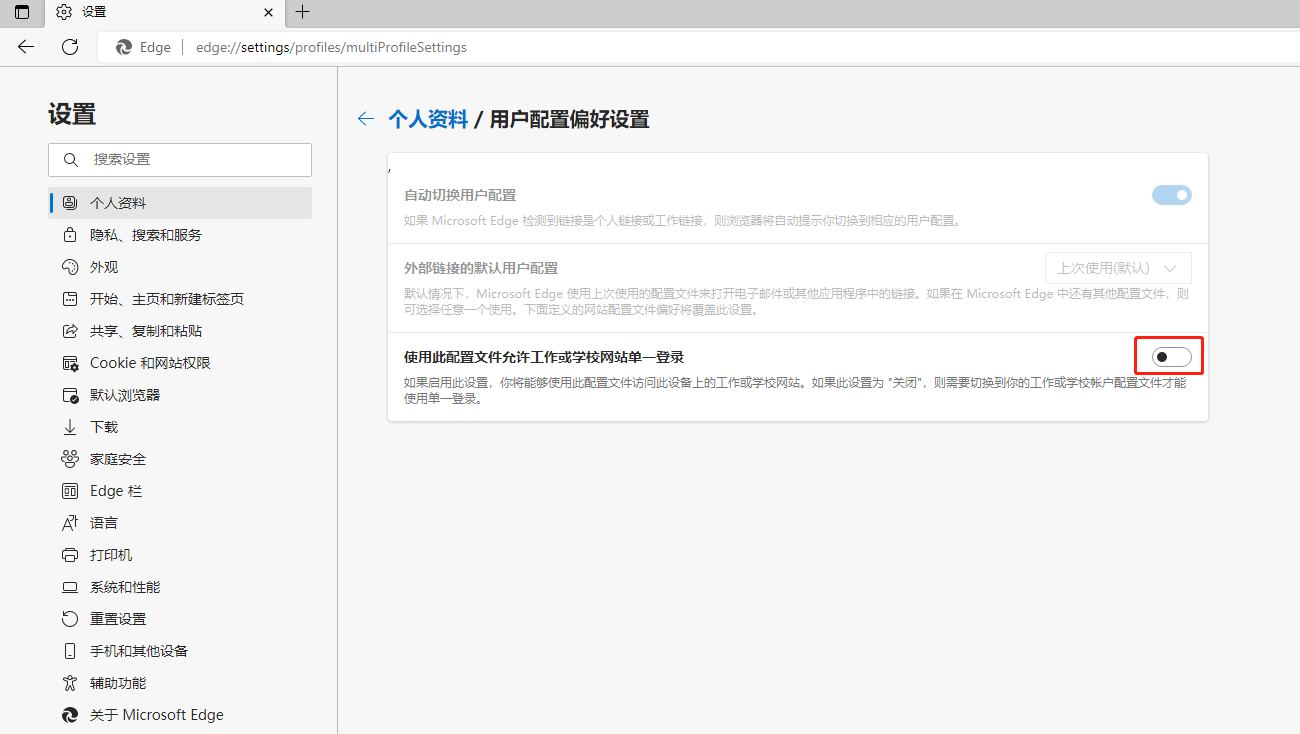1300x734 pixels.
Task: Open 家庭安全 settings
Action: pyautogui.click(x=180, y=459)
